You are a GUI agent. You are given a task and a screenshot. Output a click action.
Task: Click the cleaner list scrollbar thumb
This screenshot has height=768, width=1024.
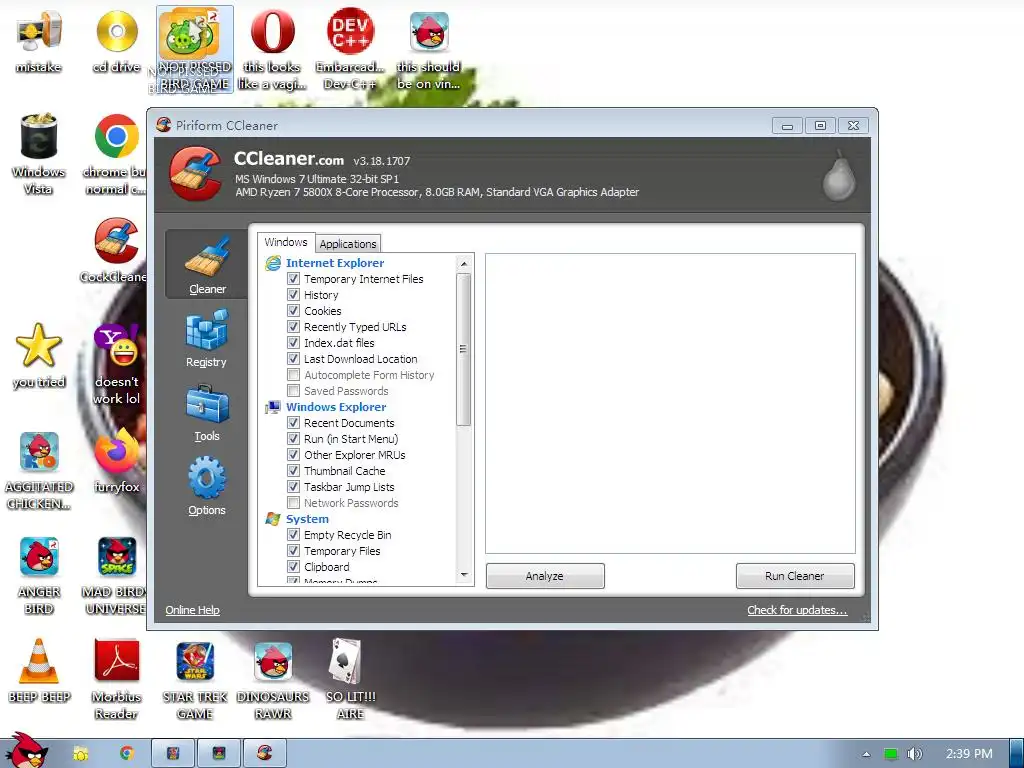463,349
